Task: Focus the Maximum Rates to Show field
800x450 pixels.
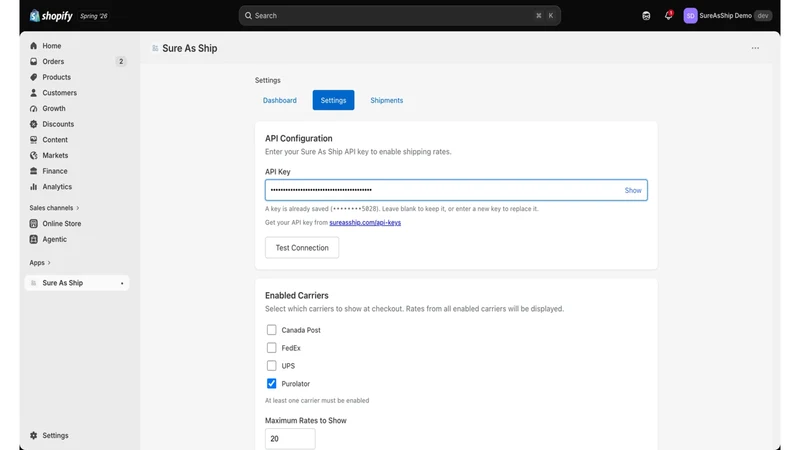Action: coord(290,439)
